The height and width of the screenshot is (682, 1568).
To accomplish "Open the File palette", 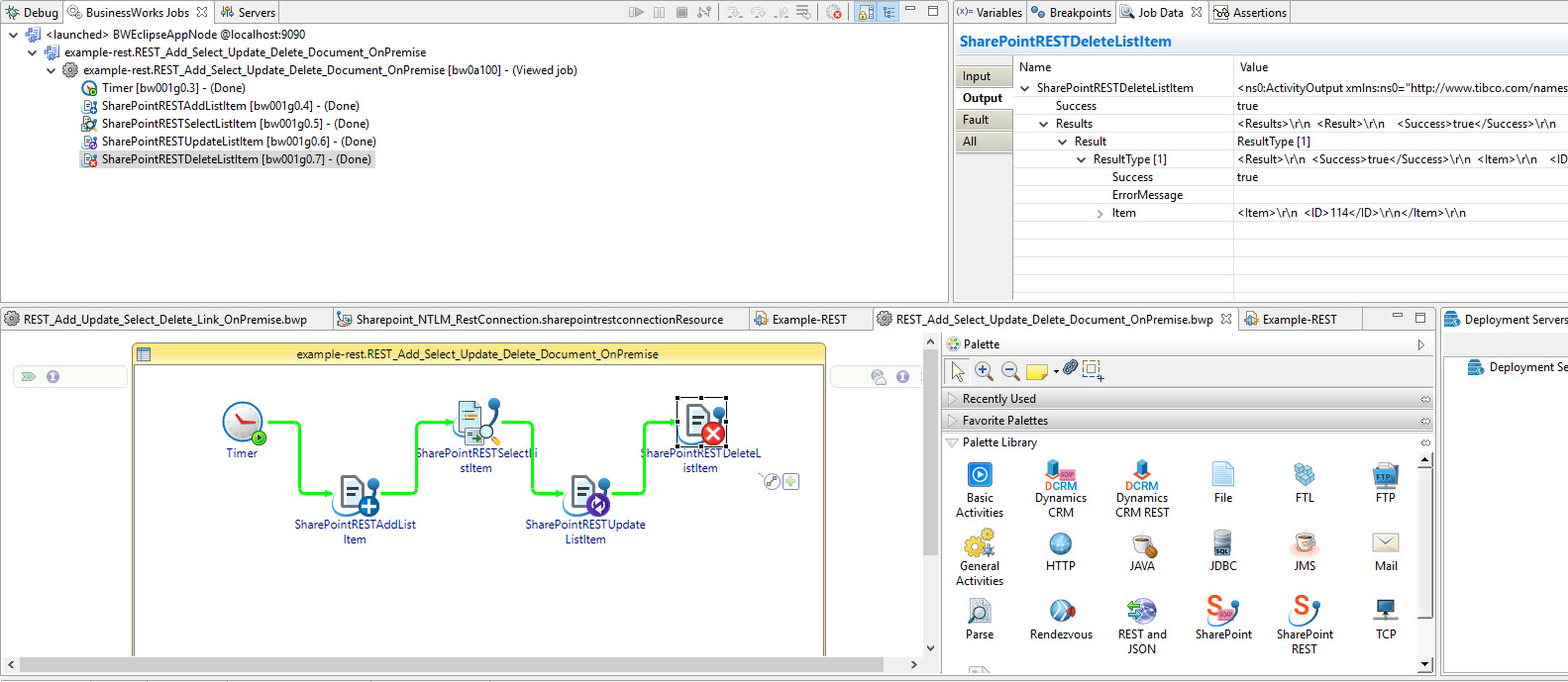I will (1223, 483).
